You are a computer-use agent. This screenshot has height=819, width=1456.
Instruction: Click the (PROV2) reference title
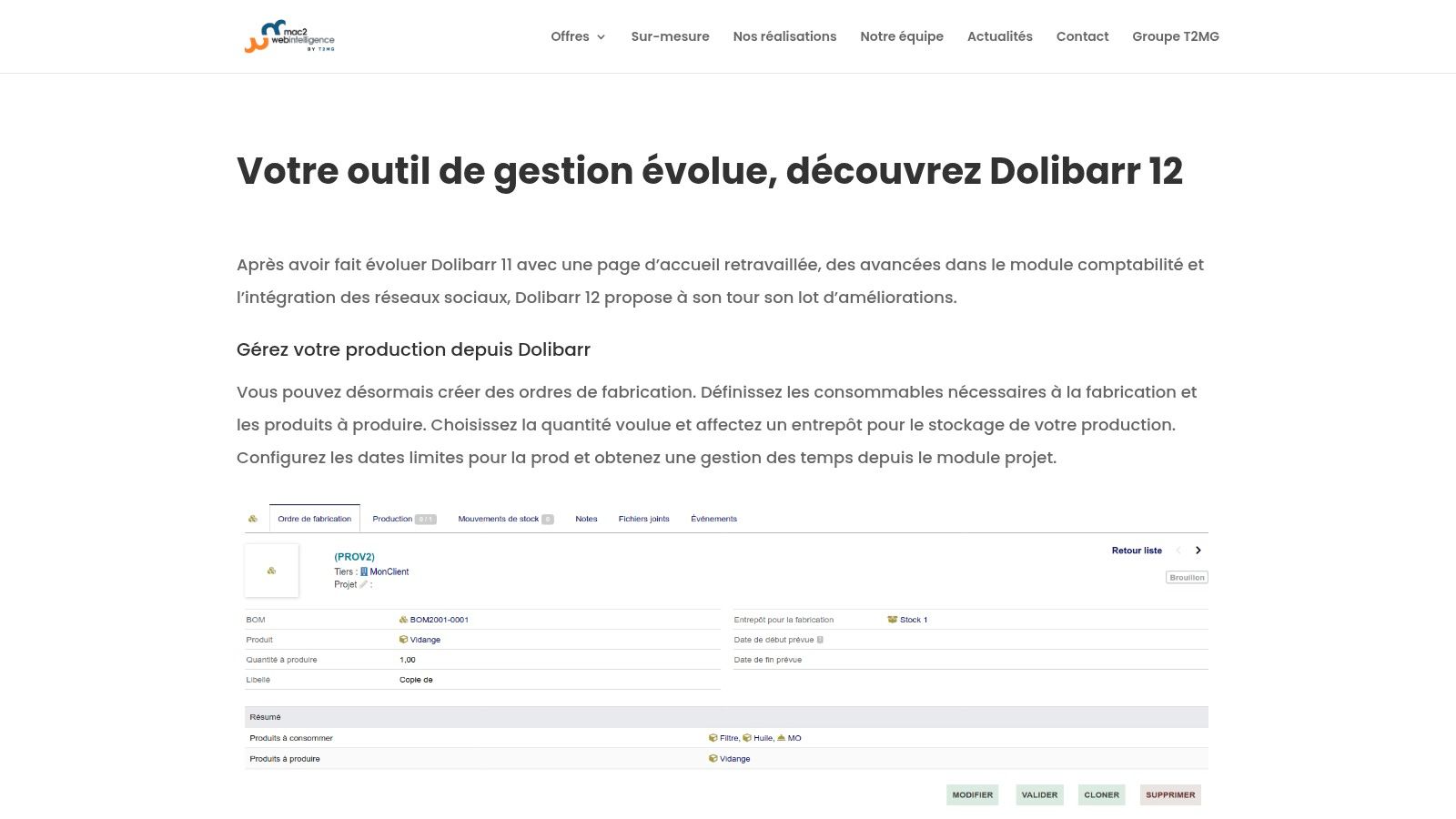354,557
